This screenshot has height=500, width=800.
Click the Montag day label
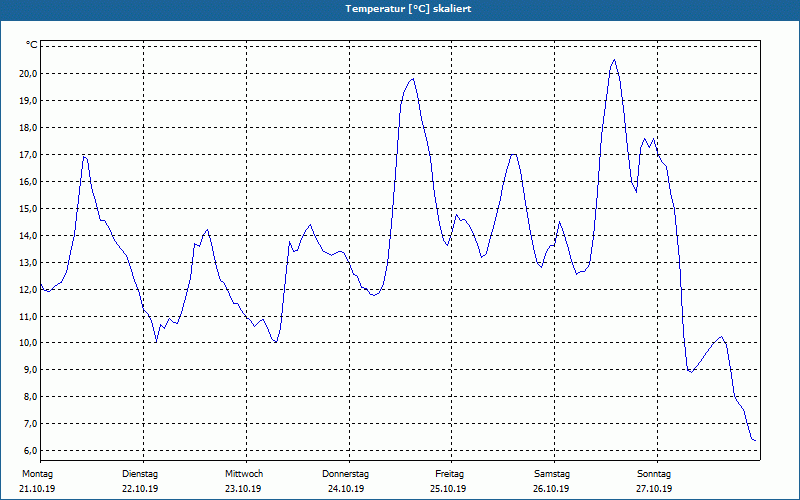click(x=37, y=474)
